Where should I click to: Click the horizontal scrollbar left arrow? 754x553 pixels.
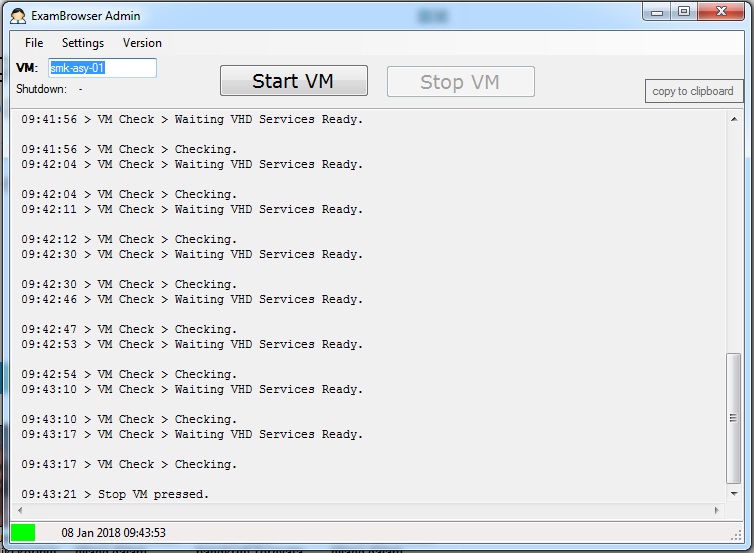(20, 510)
